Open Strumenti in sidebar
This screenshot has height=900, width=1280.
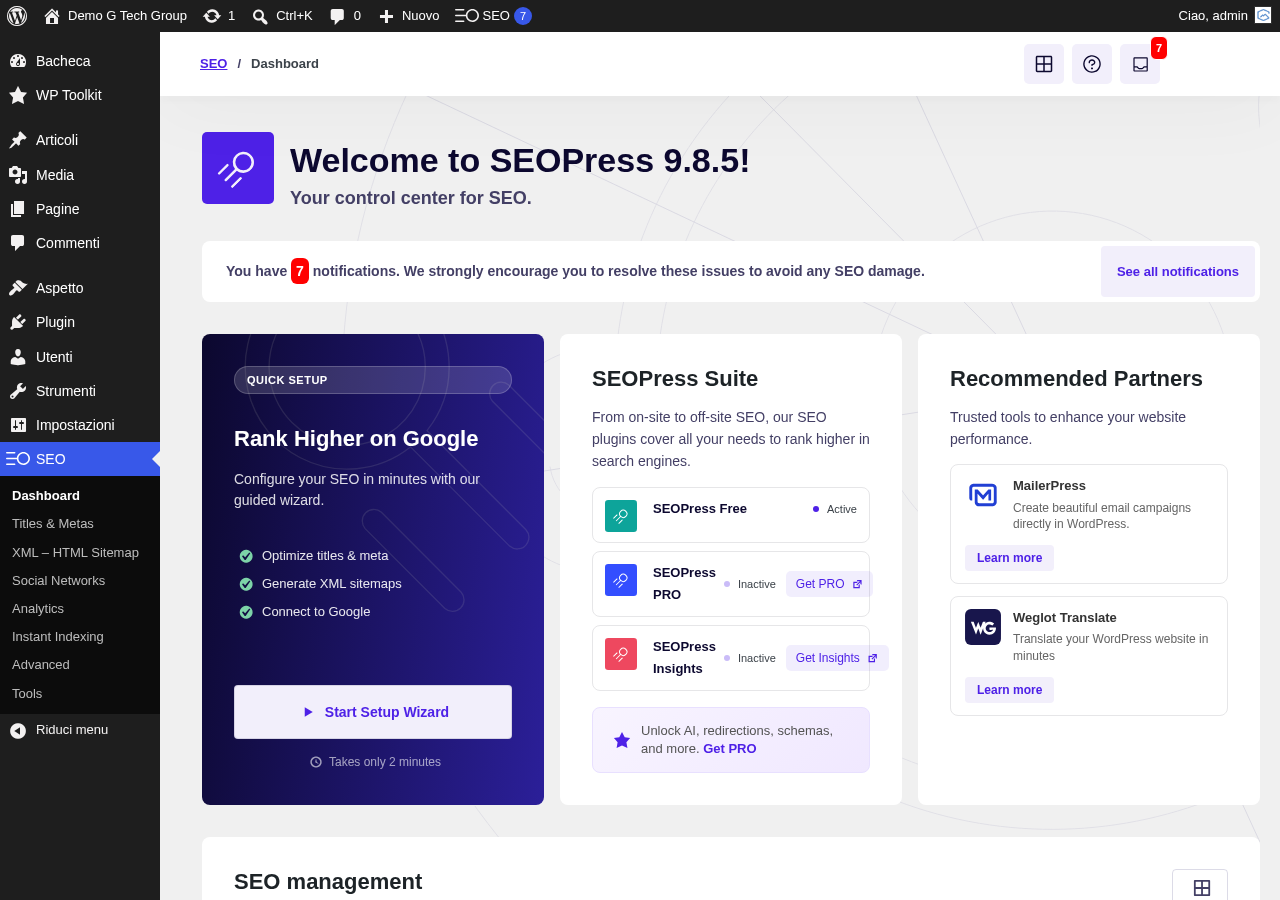point(80,391)
